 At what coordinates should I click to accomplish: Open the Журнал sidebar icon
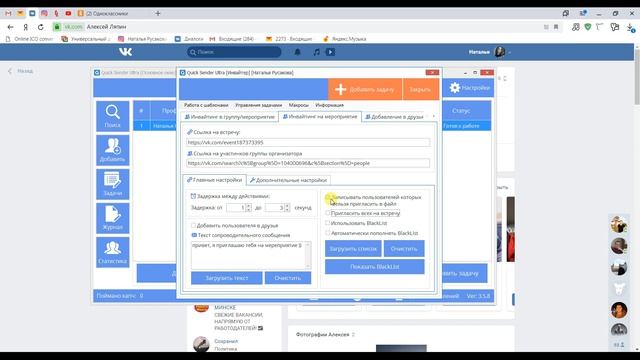[x=113, y=218]
